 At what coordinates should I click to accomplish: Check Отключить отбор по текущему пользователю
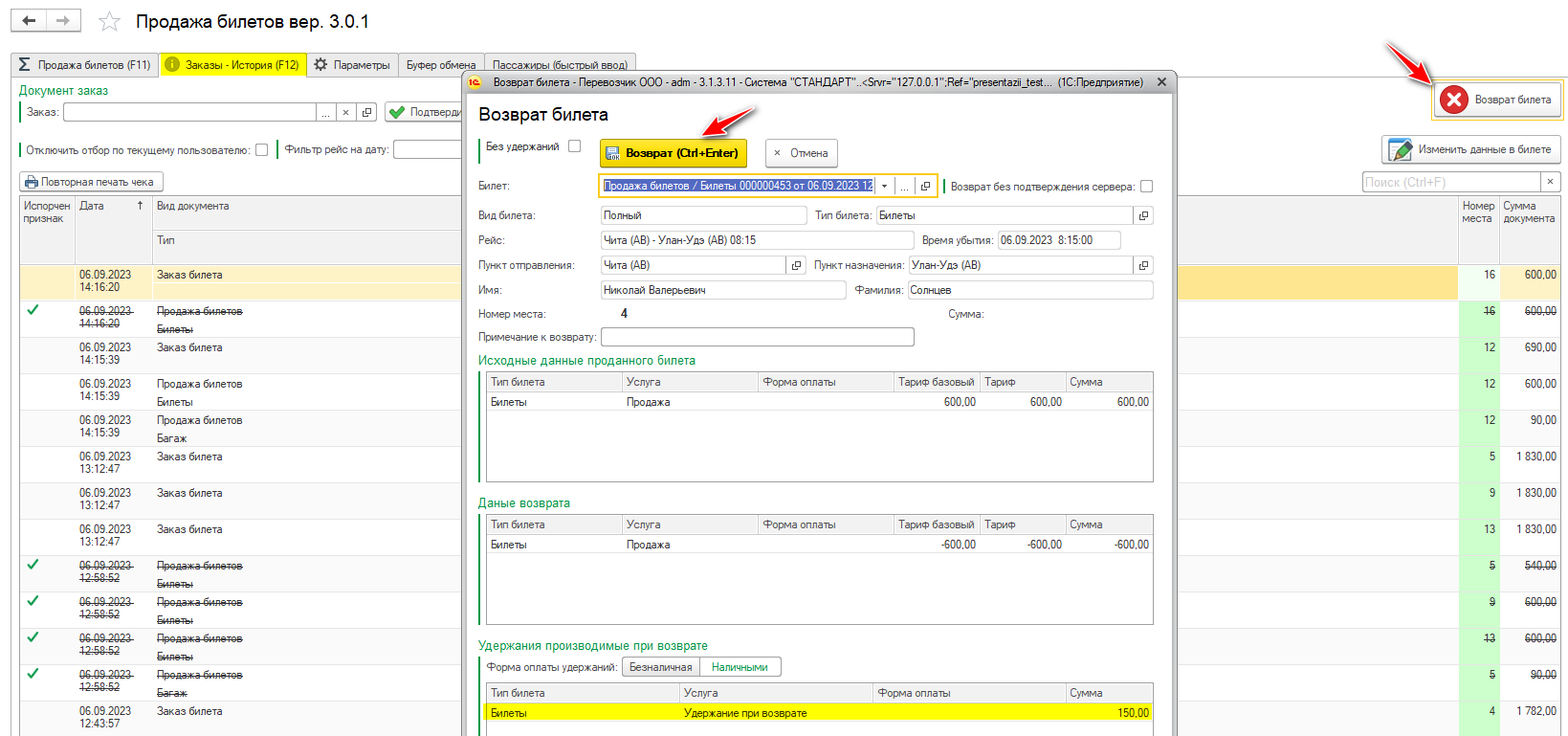tap(261, 150)
